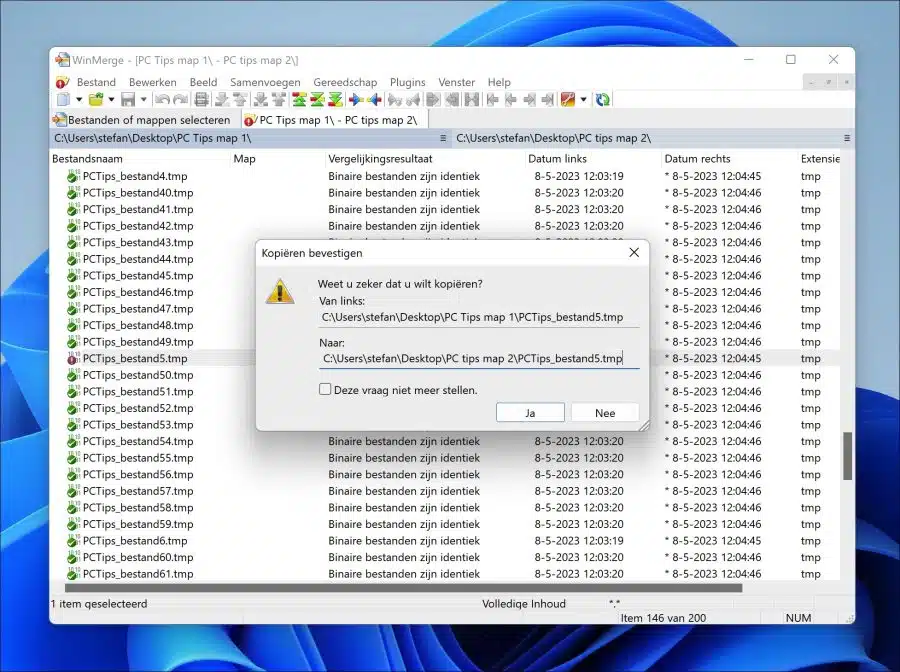The image size is (900, 672).
Task: Click the blue Copy Right arrow icon
Action: [356, 100]
